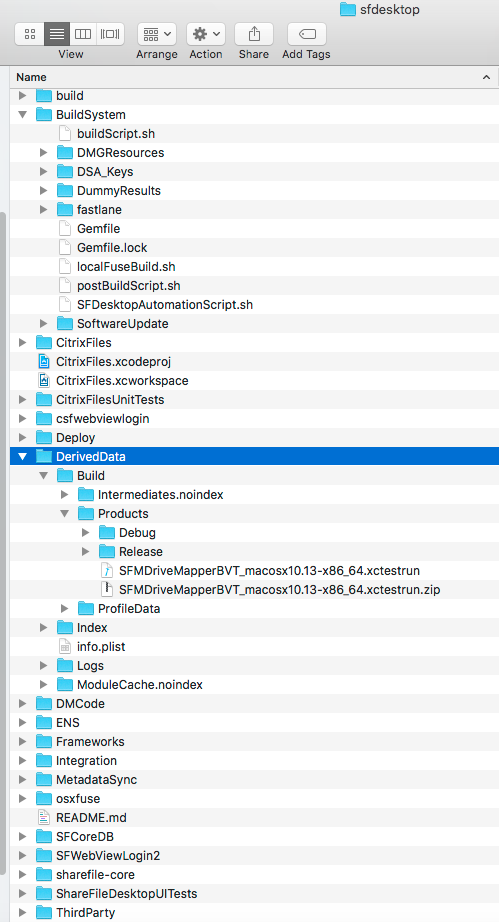Expand the build folder

point(22,95)
